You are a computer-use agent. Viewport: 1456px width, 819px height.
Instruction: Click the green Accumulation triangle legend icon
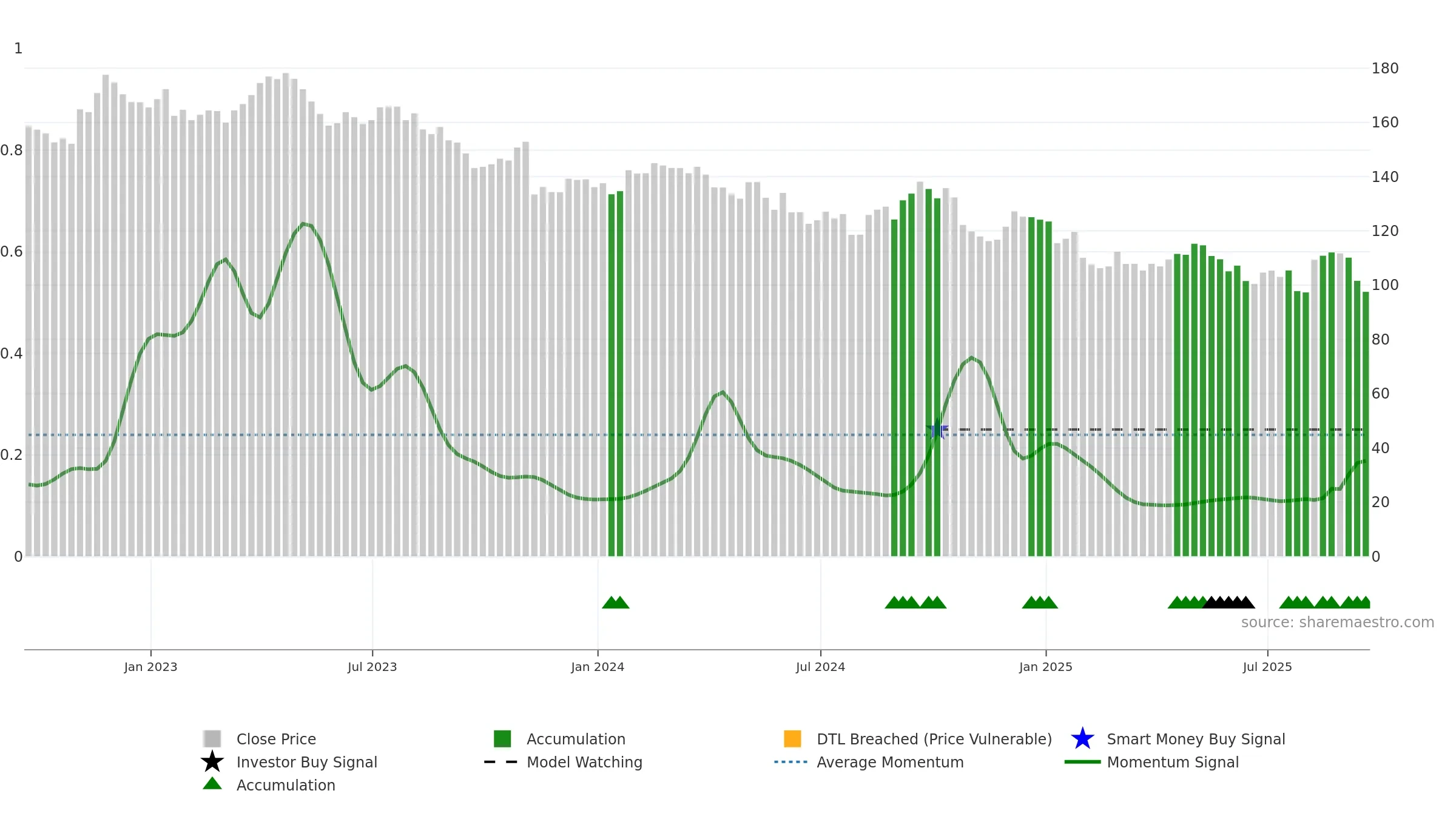(212, 783)
